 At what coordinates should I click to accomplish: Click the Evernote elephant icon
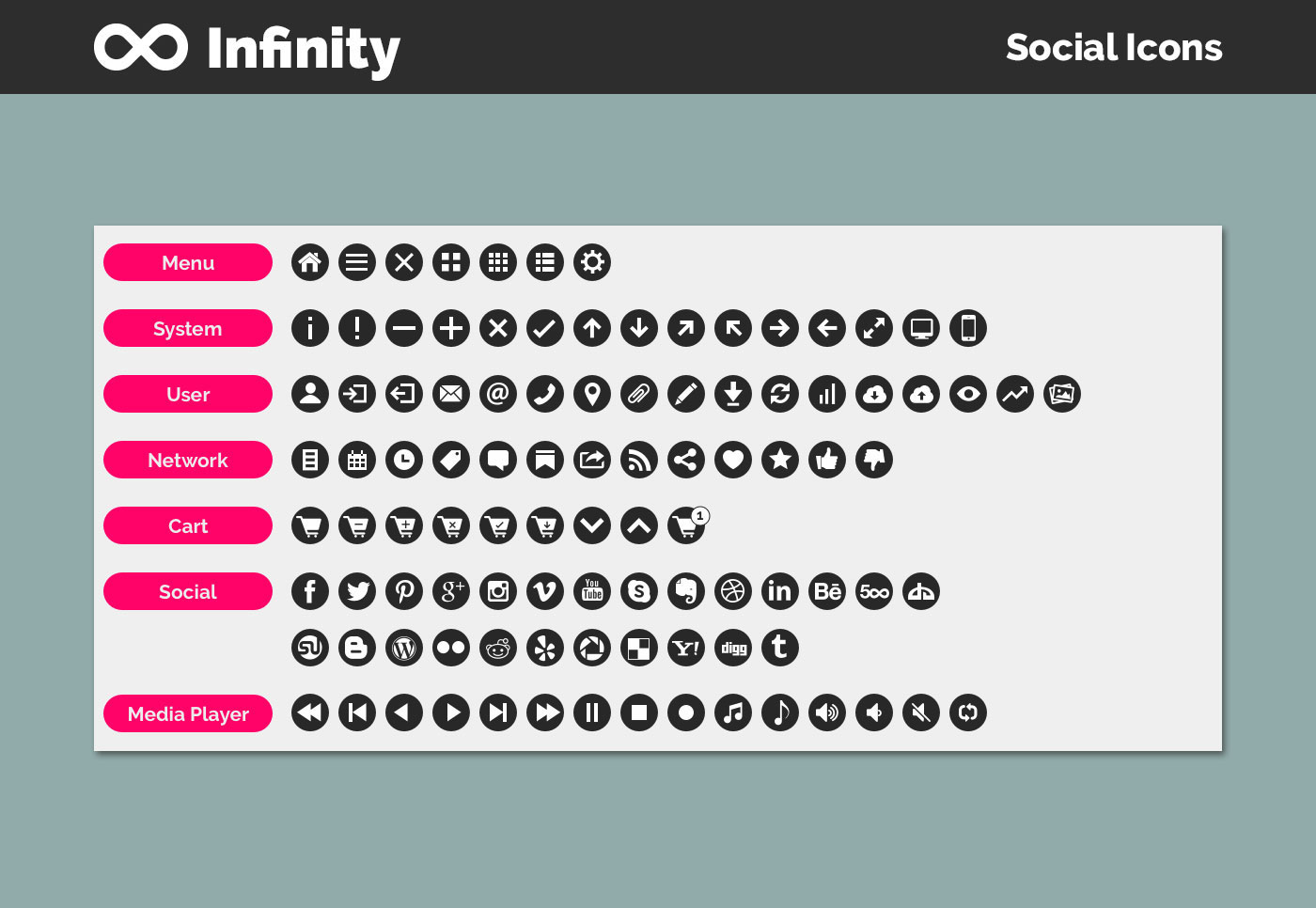tap(686, 591)
